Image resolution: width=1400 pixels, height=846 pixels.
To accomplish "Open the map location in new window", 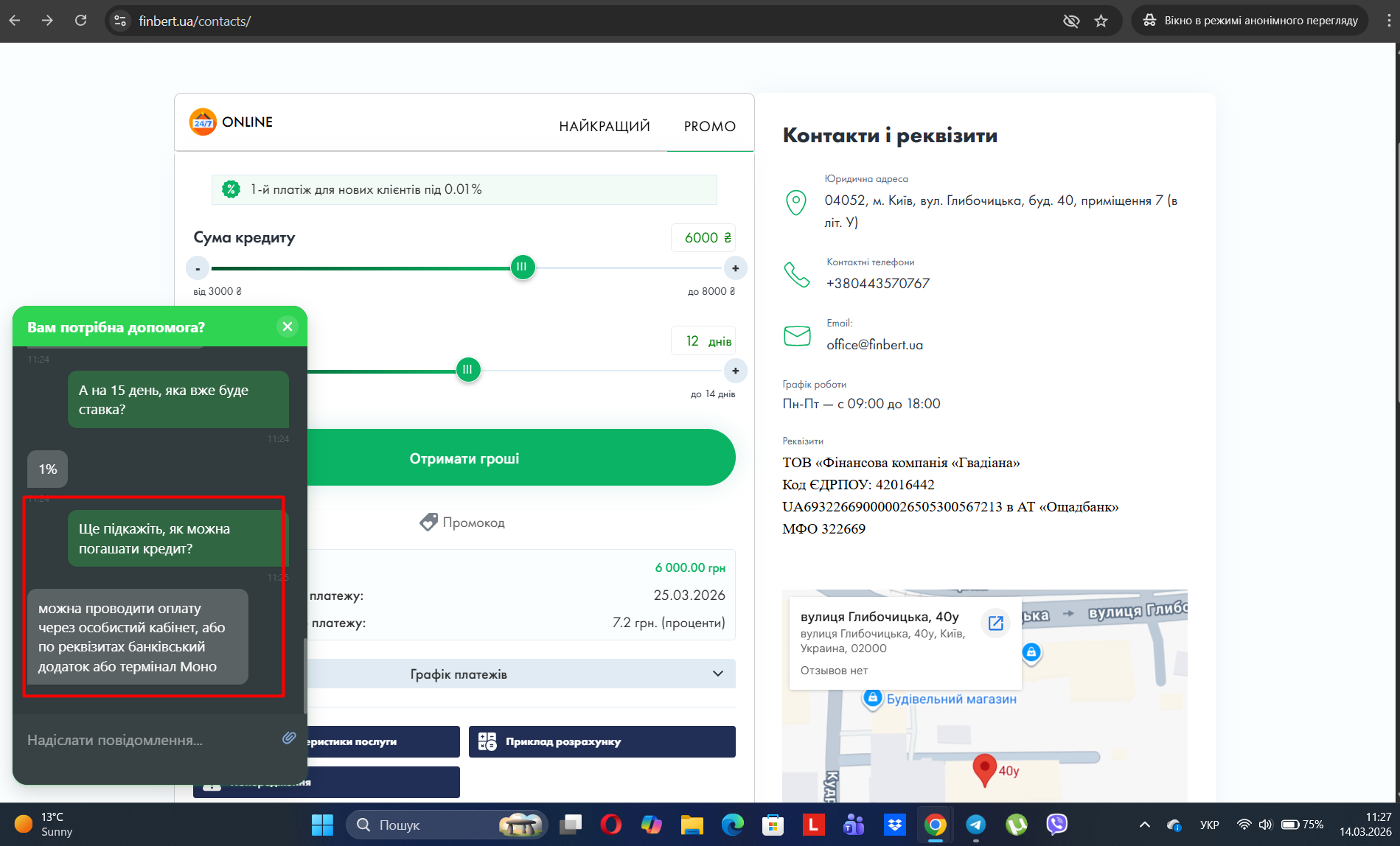I will [996, 623].
